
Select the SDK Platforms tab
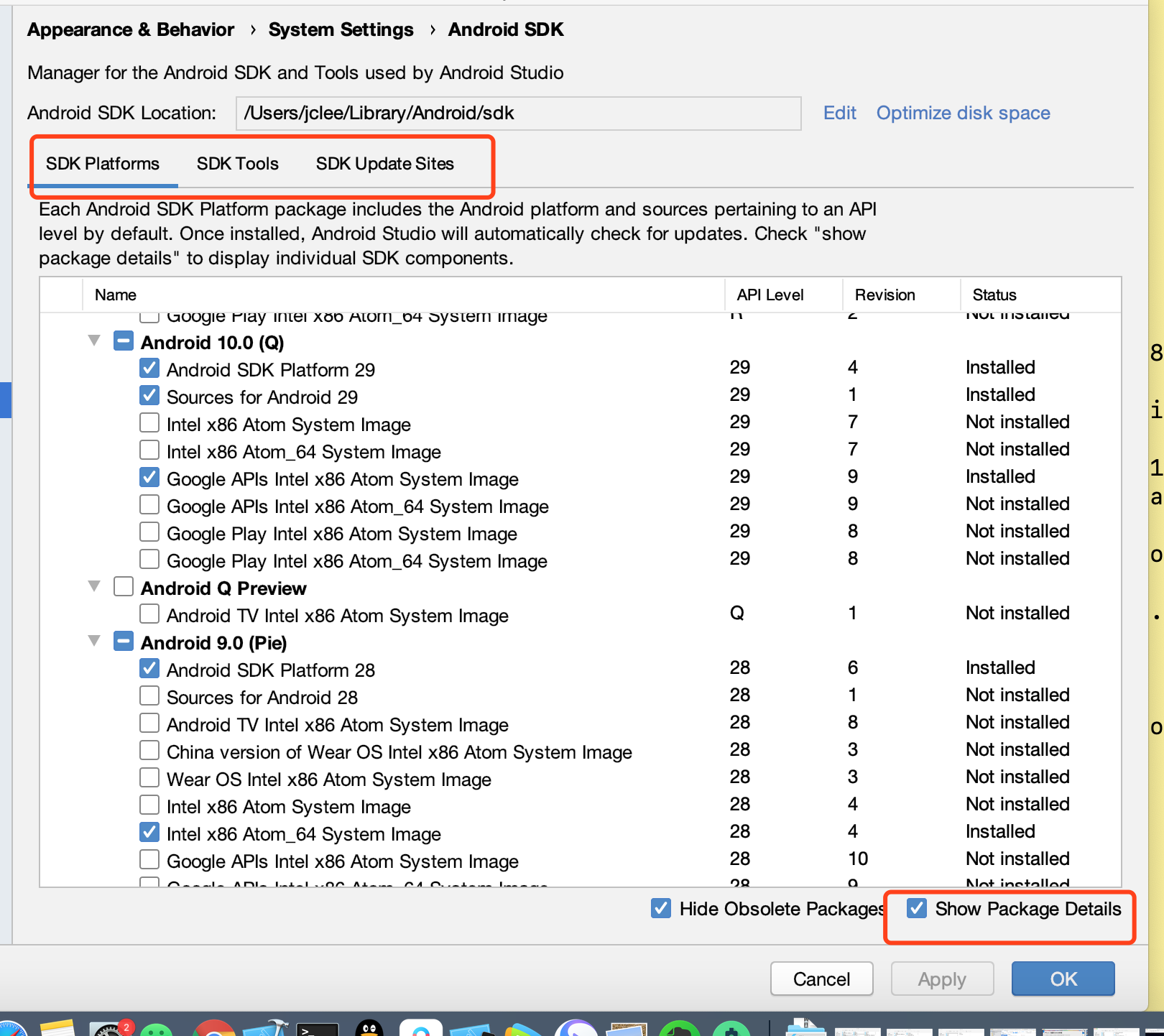103,164
